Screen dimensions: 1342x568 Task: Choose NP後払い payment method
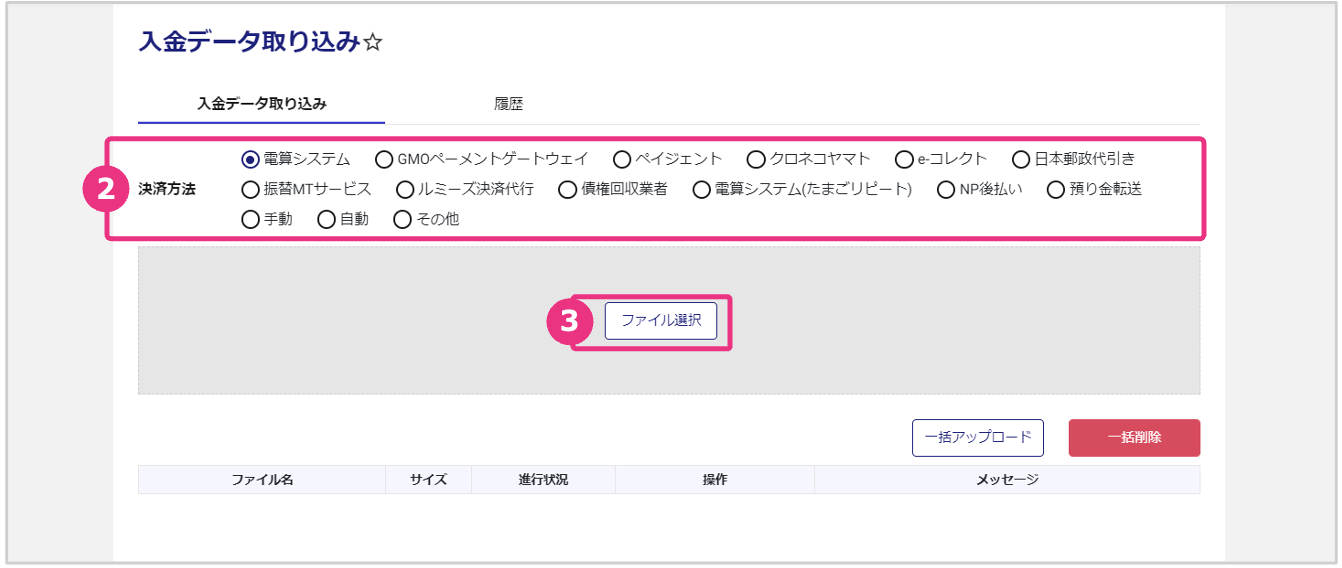[946, 189]
